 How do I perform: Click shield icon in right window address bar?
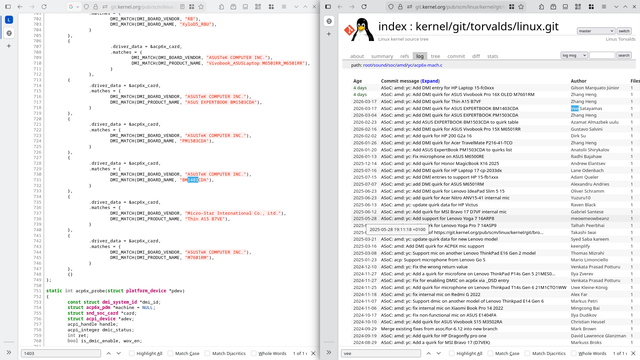(x=391, y=7)
